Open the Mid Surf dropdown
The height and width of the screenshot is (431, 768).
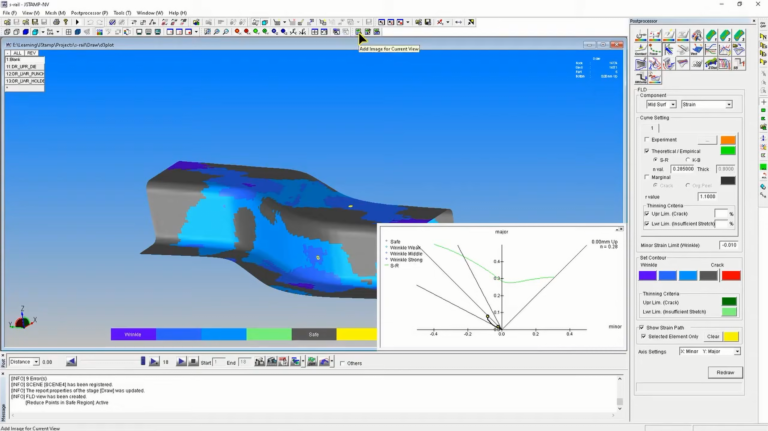661,104
